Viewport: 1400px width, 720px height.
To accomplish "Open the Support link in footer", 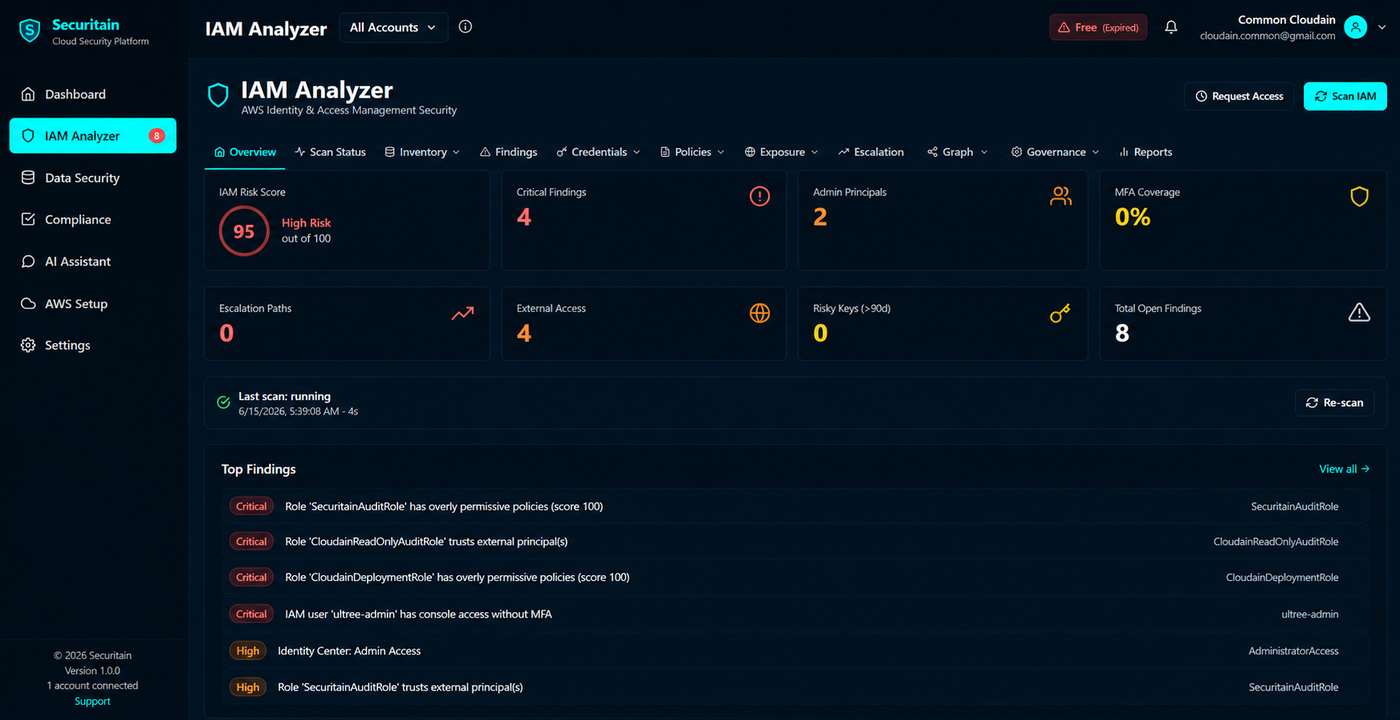I will click(x=93, y=701).
